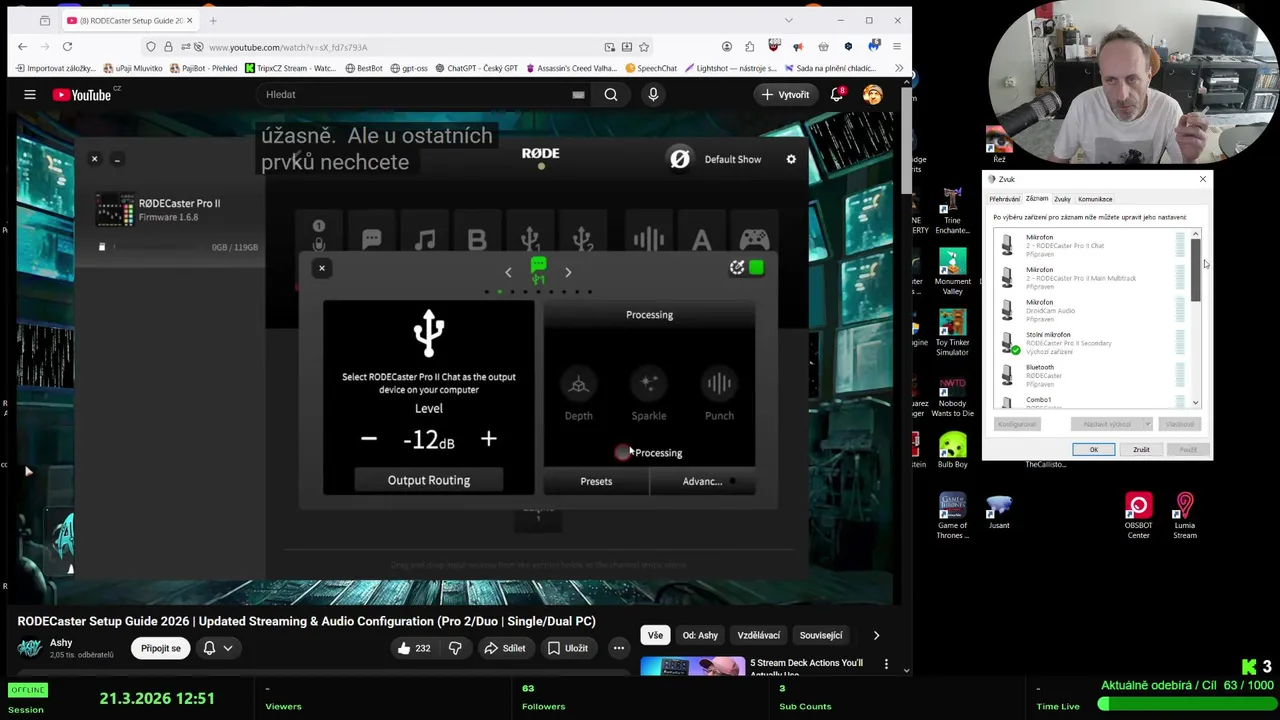Select Bluetooth RODECaster recording device
The image size is (1280, 720).
1090,375
